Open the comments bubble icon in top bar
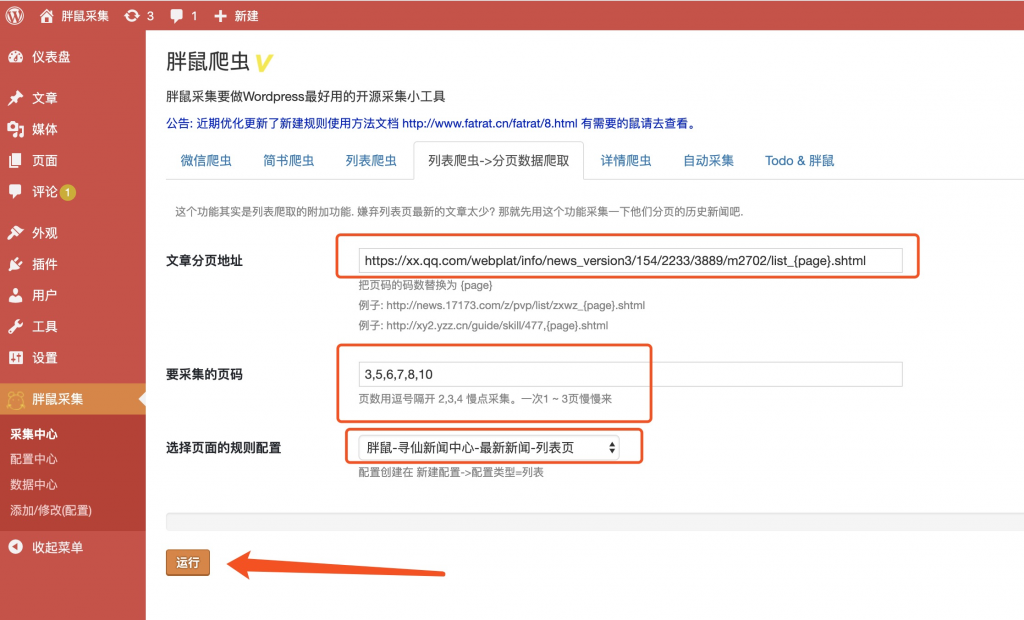Screen dimensions: 1024x620 [176, 16]
